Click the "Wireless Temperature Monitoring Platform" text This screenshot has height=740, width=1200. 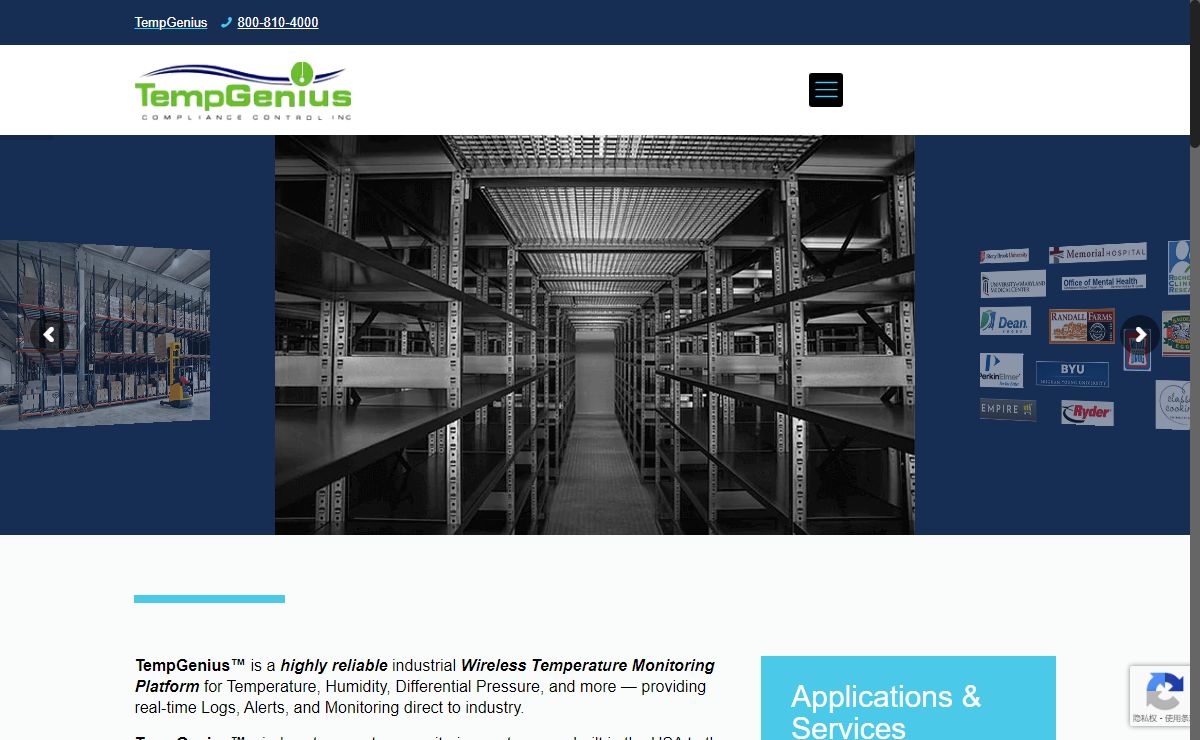[425, 676]
